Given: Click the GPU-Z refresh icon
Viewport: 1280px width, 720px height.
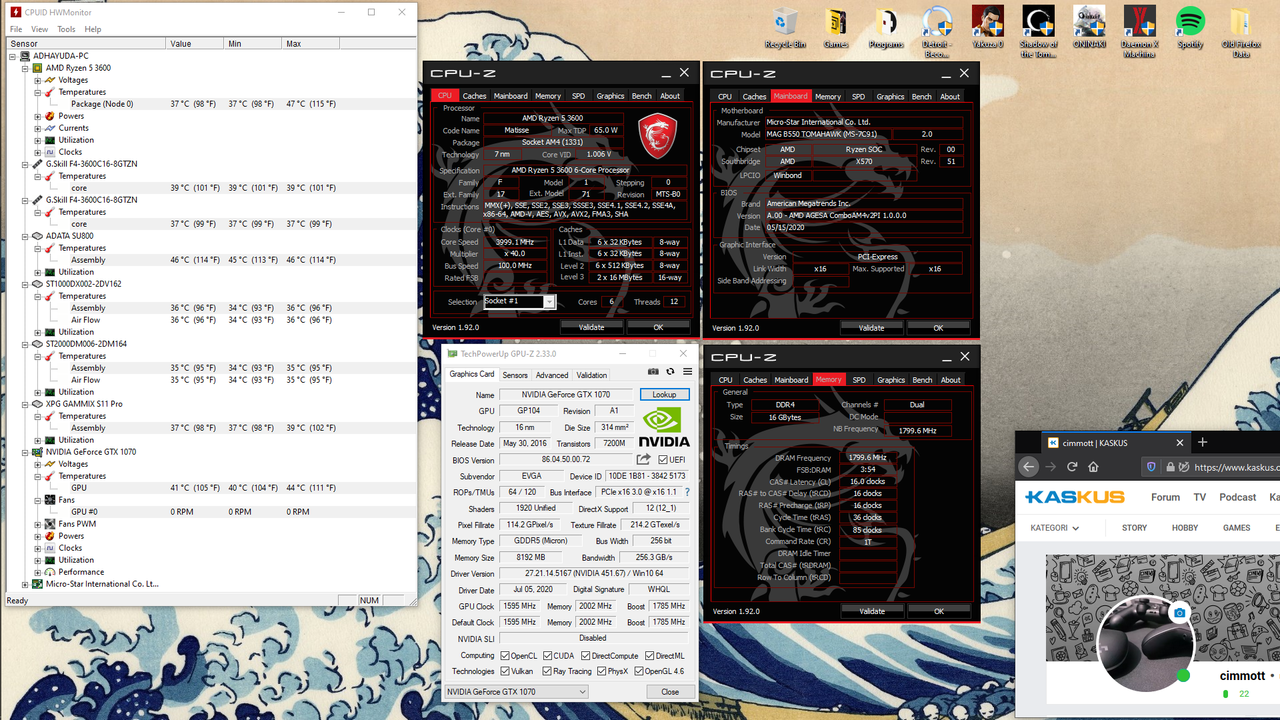Looking at the screenshot, I should [x=670, y=372].
